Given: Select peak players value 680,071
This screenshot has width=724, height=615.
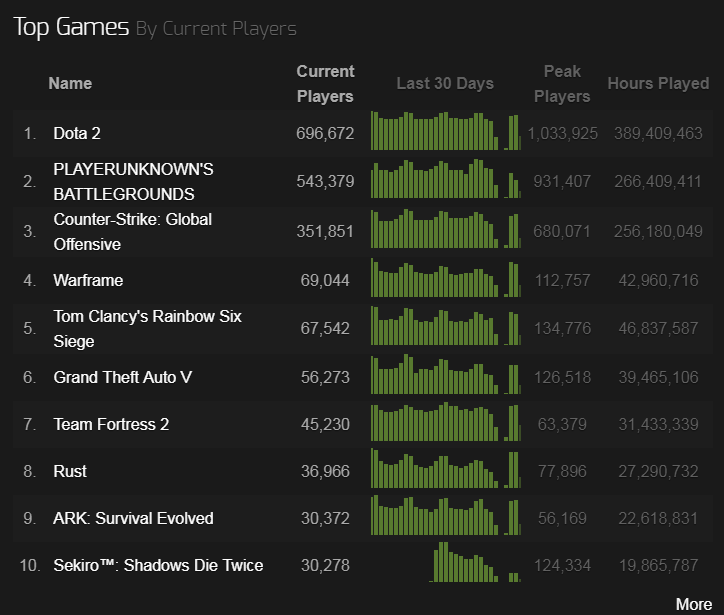Looking at the screenshot, I should click(x=562, y=231).
